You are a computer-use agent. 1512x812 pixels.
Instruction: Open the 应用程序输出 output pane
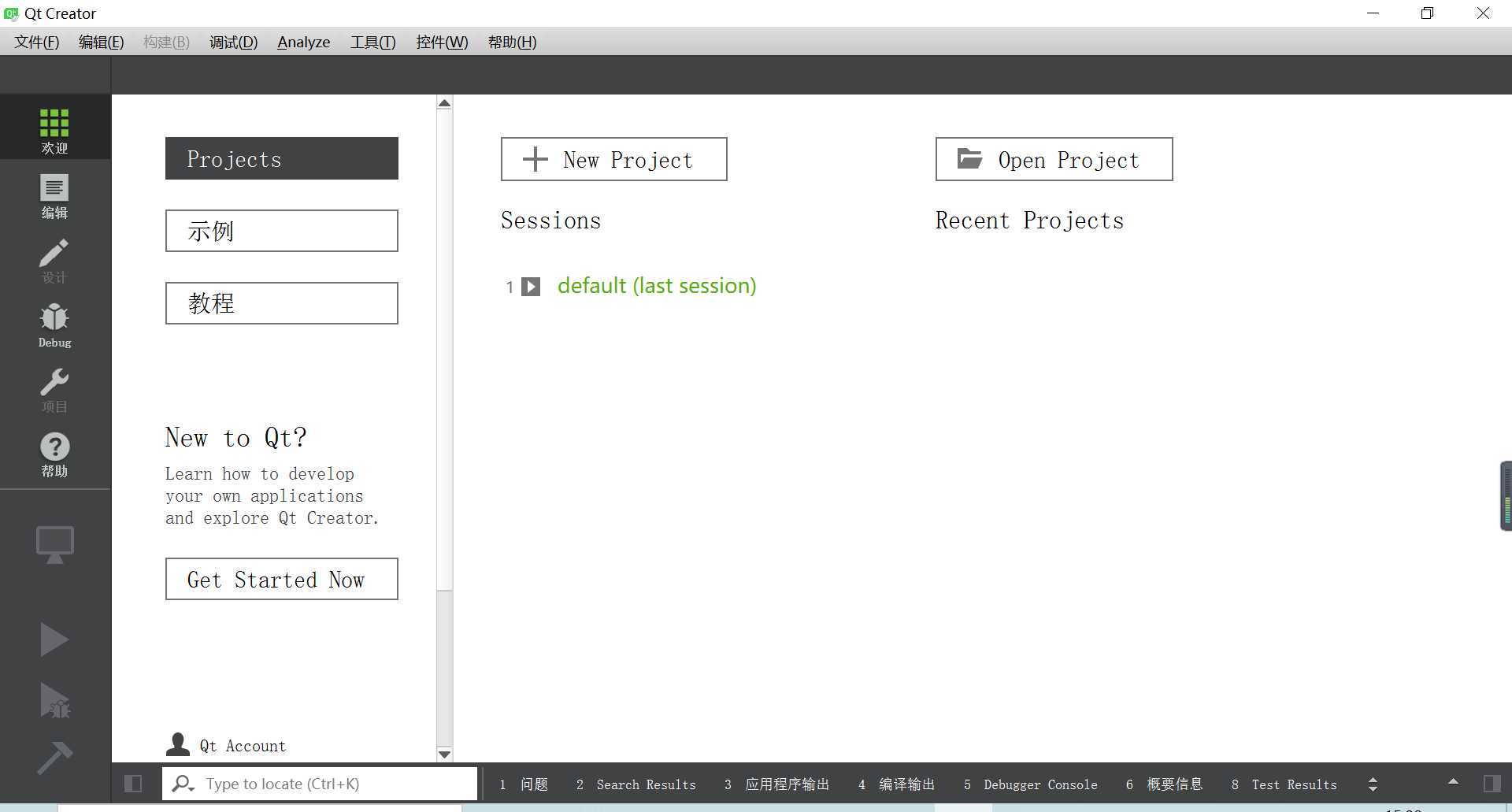coord(776,784)
